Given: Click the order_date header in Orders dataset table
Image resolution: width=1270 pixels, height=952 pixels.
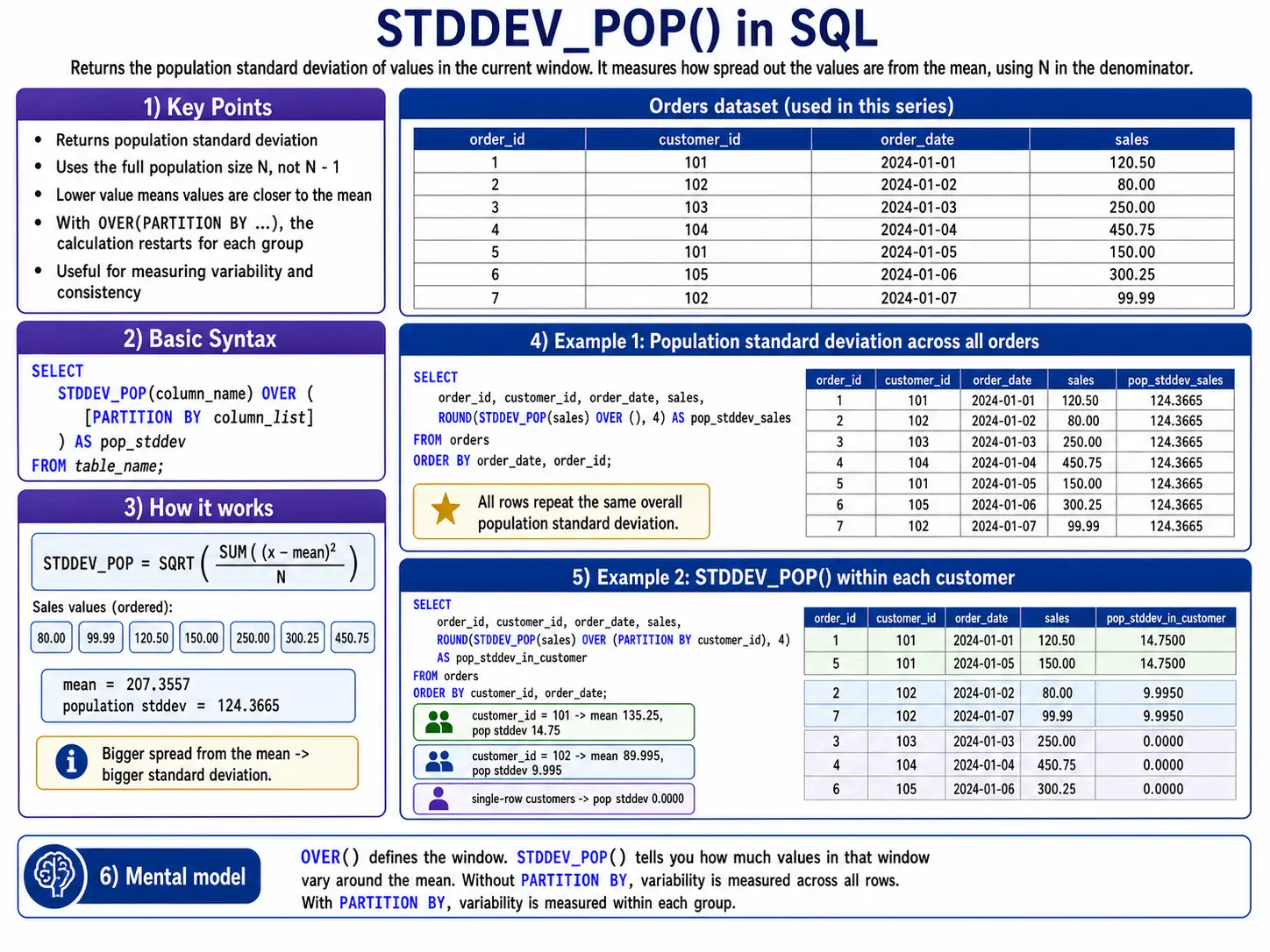Looking at the screenshot, I should pyautogui.click(x=919, y=139).
